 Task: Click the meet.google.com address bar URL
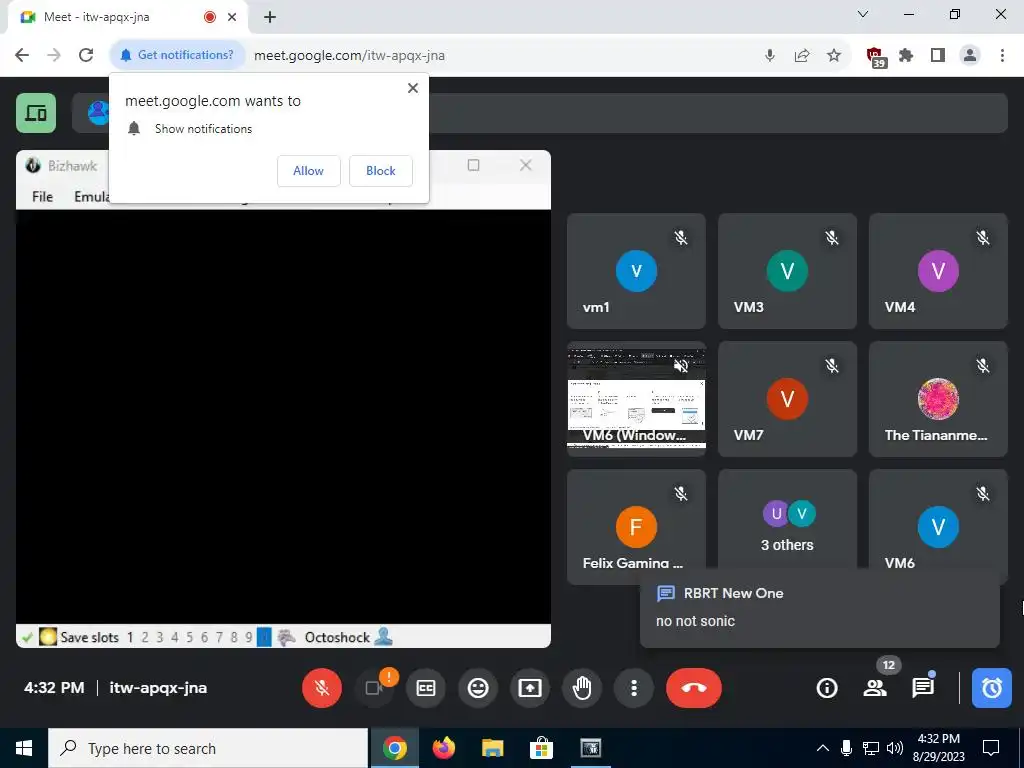(349, 56)
